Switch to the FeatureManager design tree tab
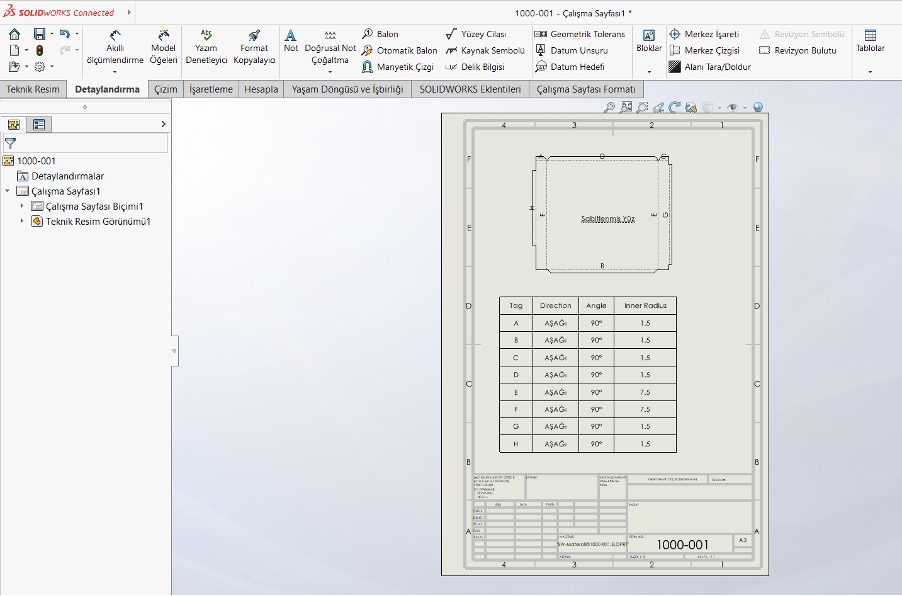This screenshot has width=902, height=596. (14, 125)
